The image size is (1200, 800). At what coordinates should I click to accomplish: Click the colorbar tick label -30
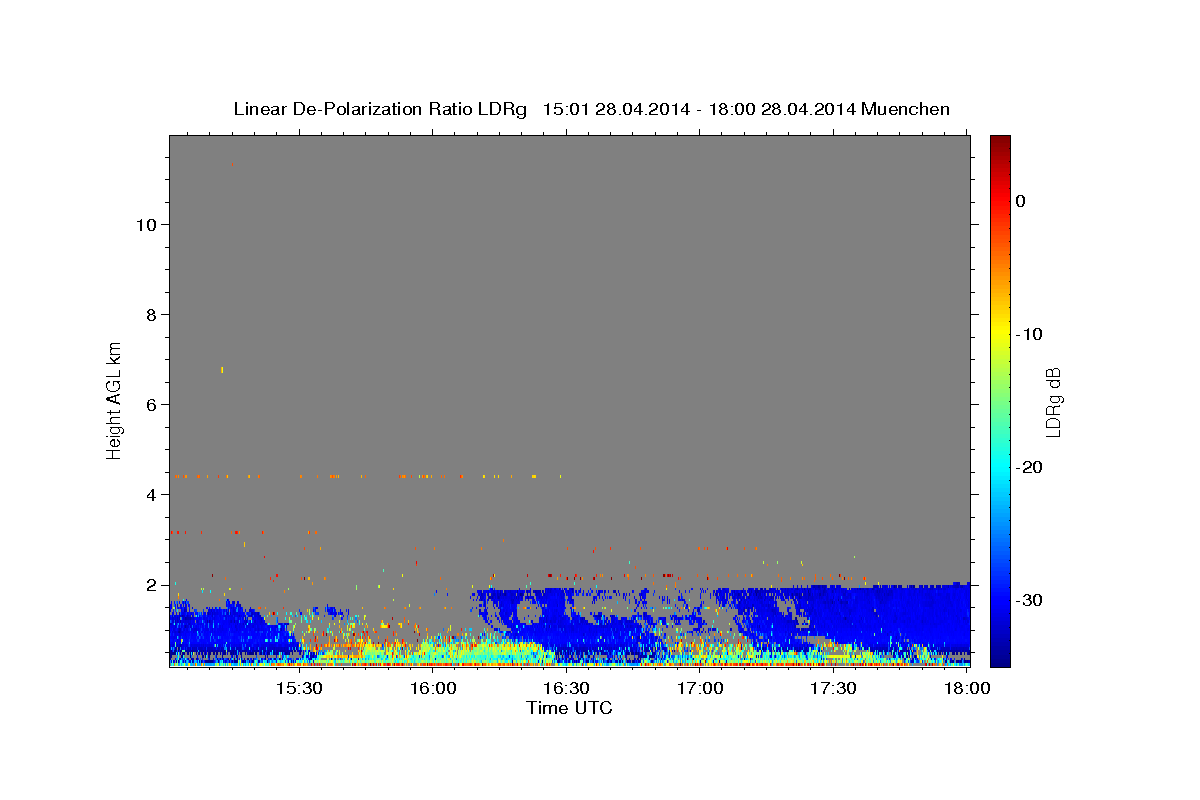click(x=1029, y=600)
